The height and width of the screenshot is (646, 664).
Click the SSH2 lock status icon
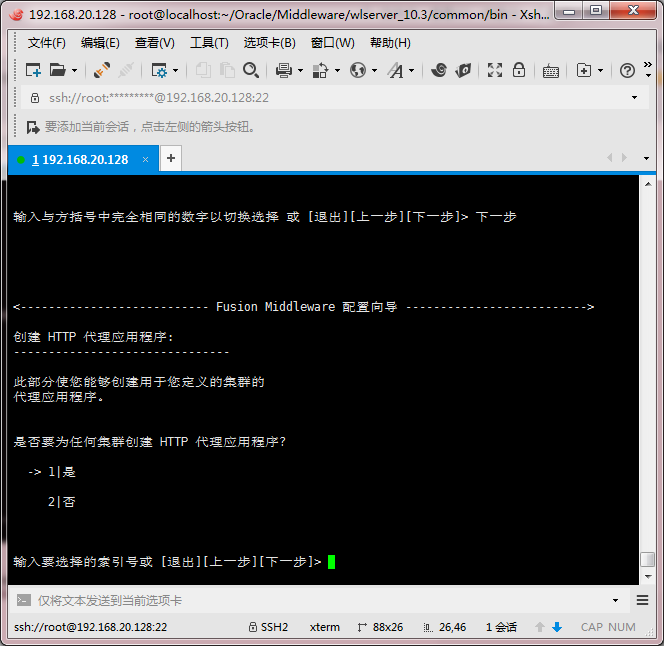coord(253,627)
